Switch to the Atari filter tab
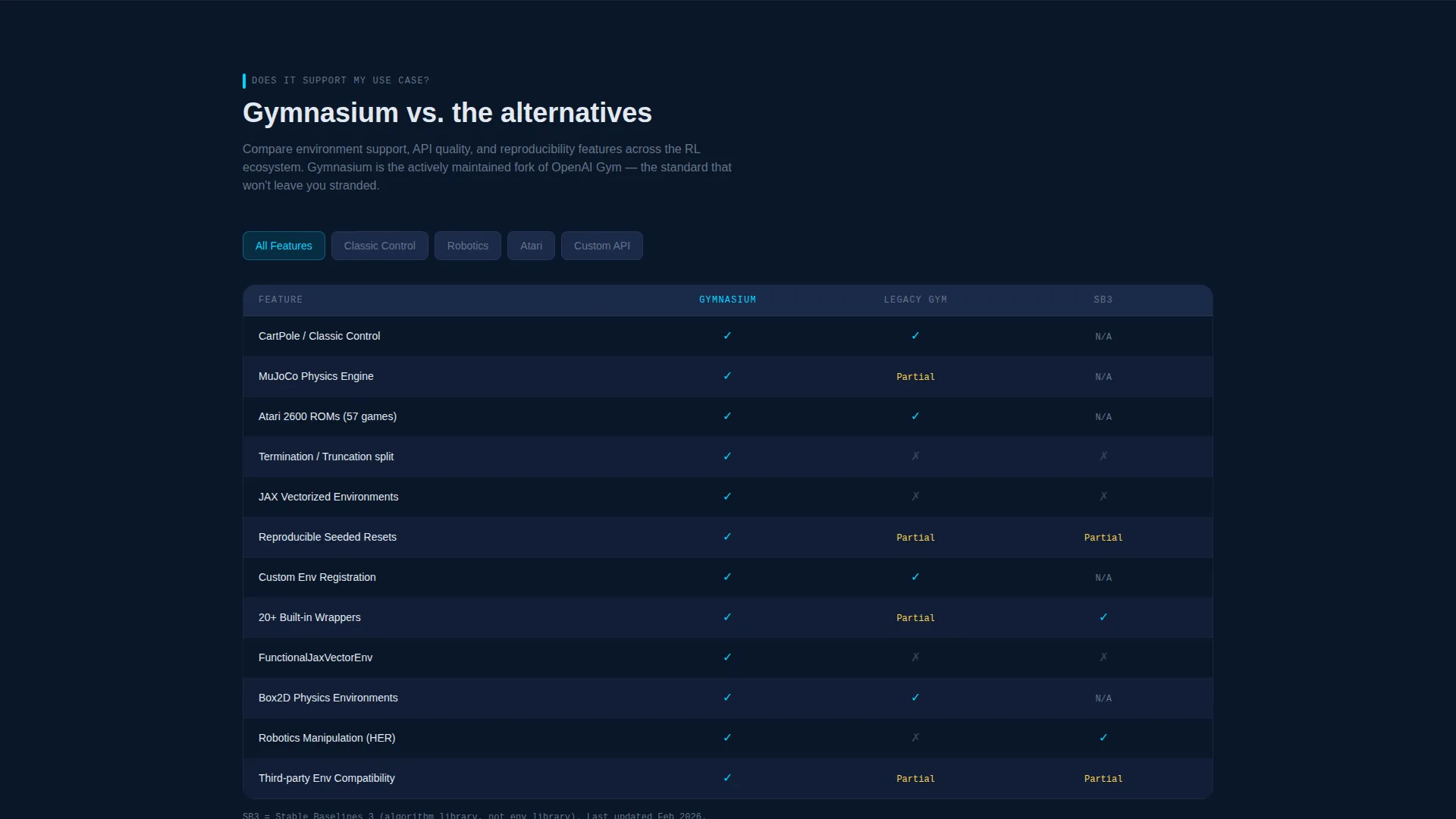The image size is (1456, 819). pyautogui.click(x=531, y=246)
